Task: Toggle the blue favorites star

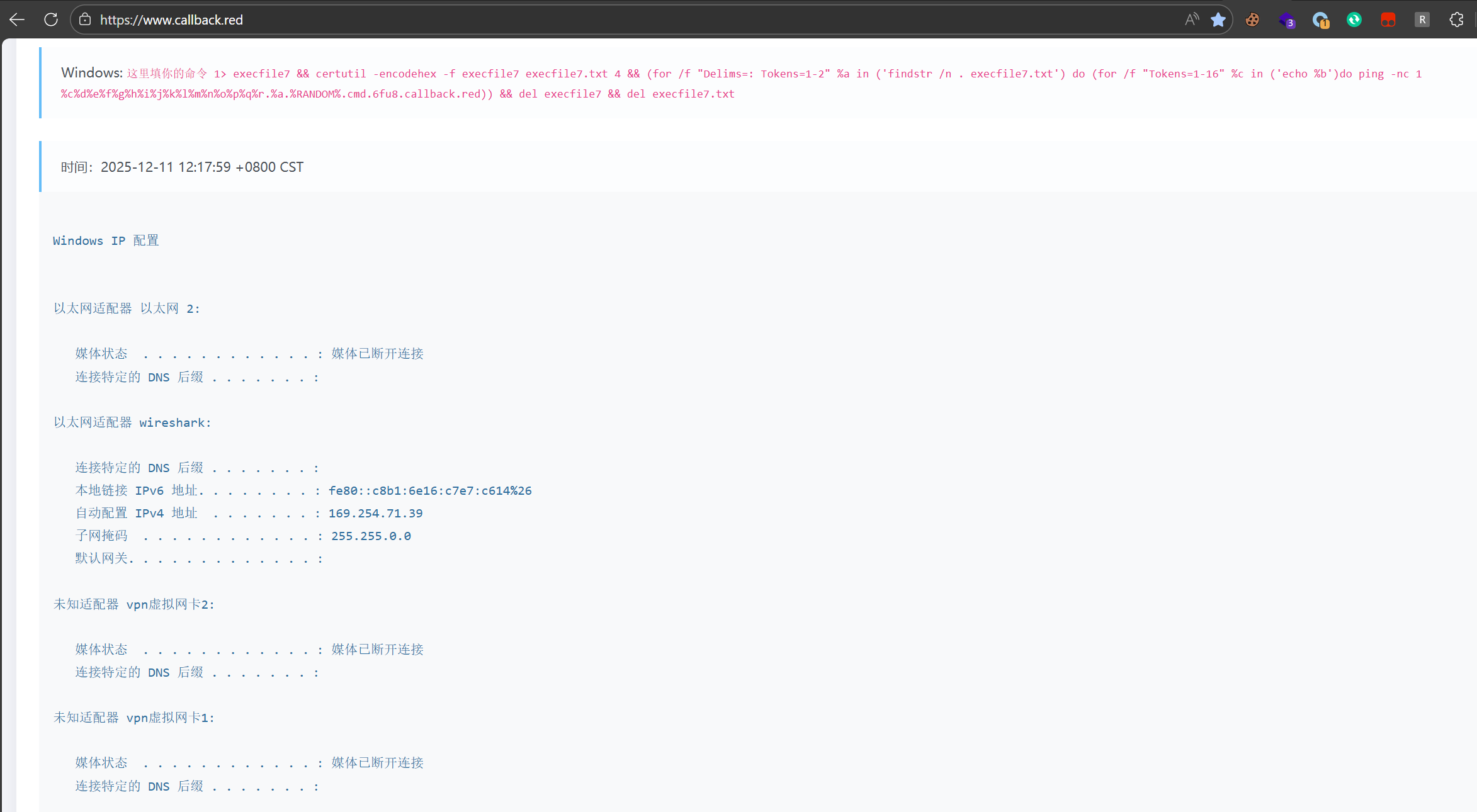Action: 1218,20
